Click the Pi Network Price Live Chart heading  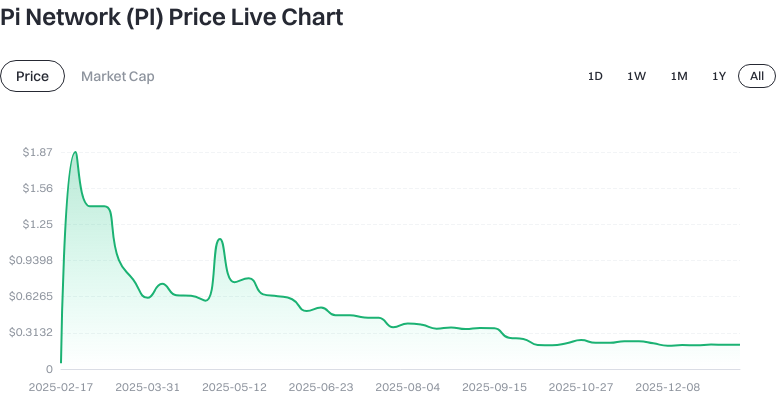pos(172,17)
